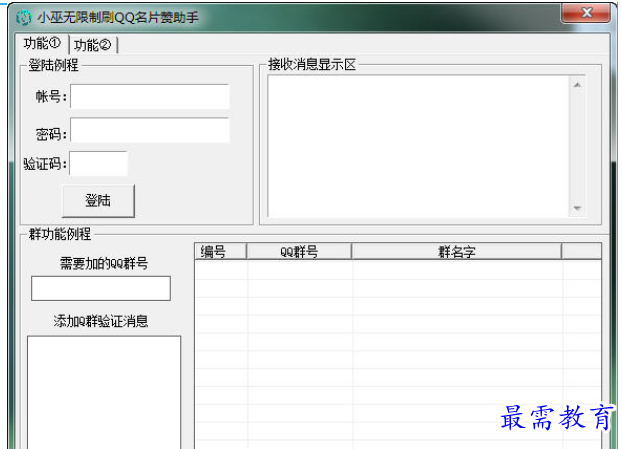Screen dimensions: 622x449
Task: Click the QQ群号 column header
Action: 299,251
